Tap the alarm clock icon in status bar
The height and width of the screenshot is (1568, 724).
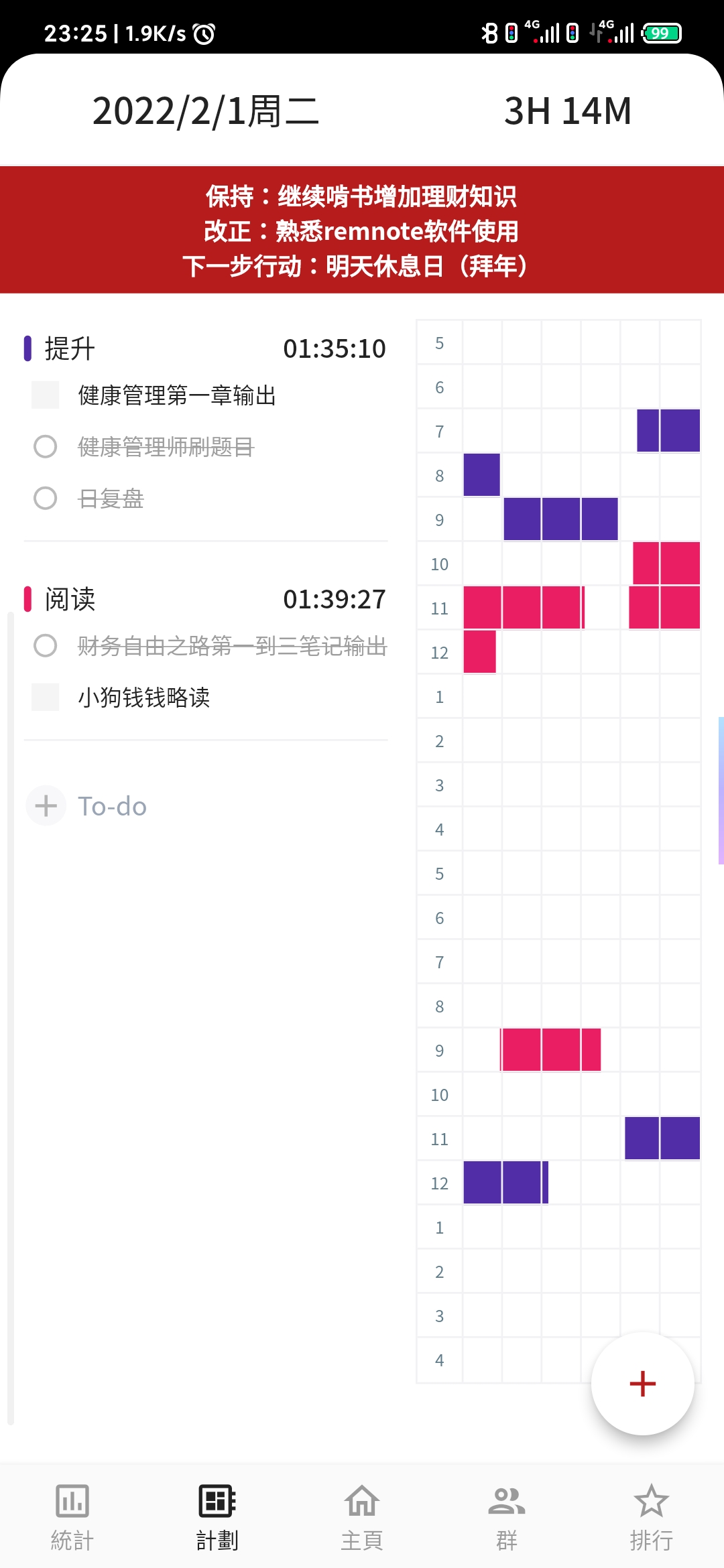pos(204,33)
